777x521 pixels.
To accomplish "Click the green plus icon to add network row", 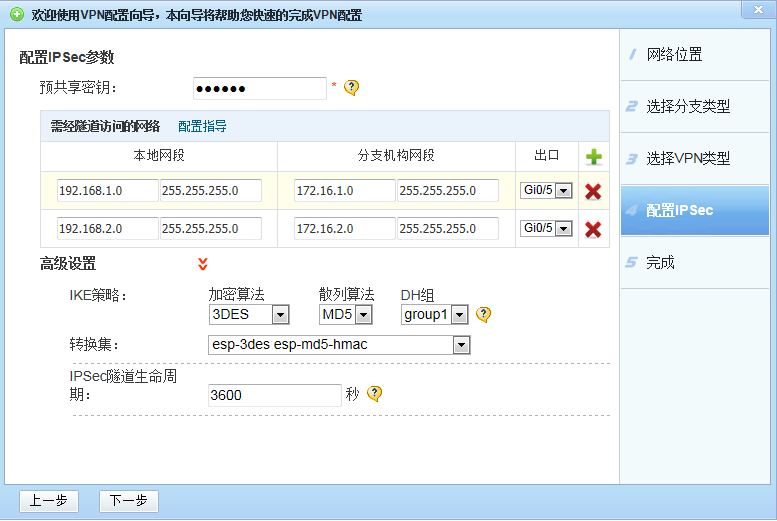I will click(x=593, y=157).
